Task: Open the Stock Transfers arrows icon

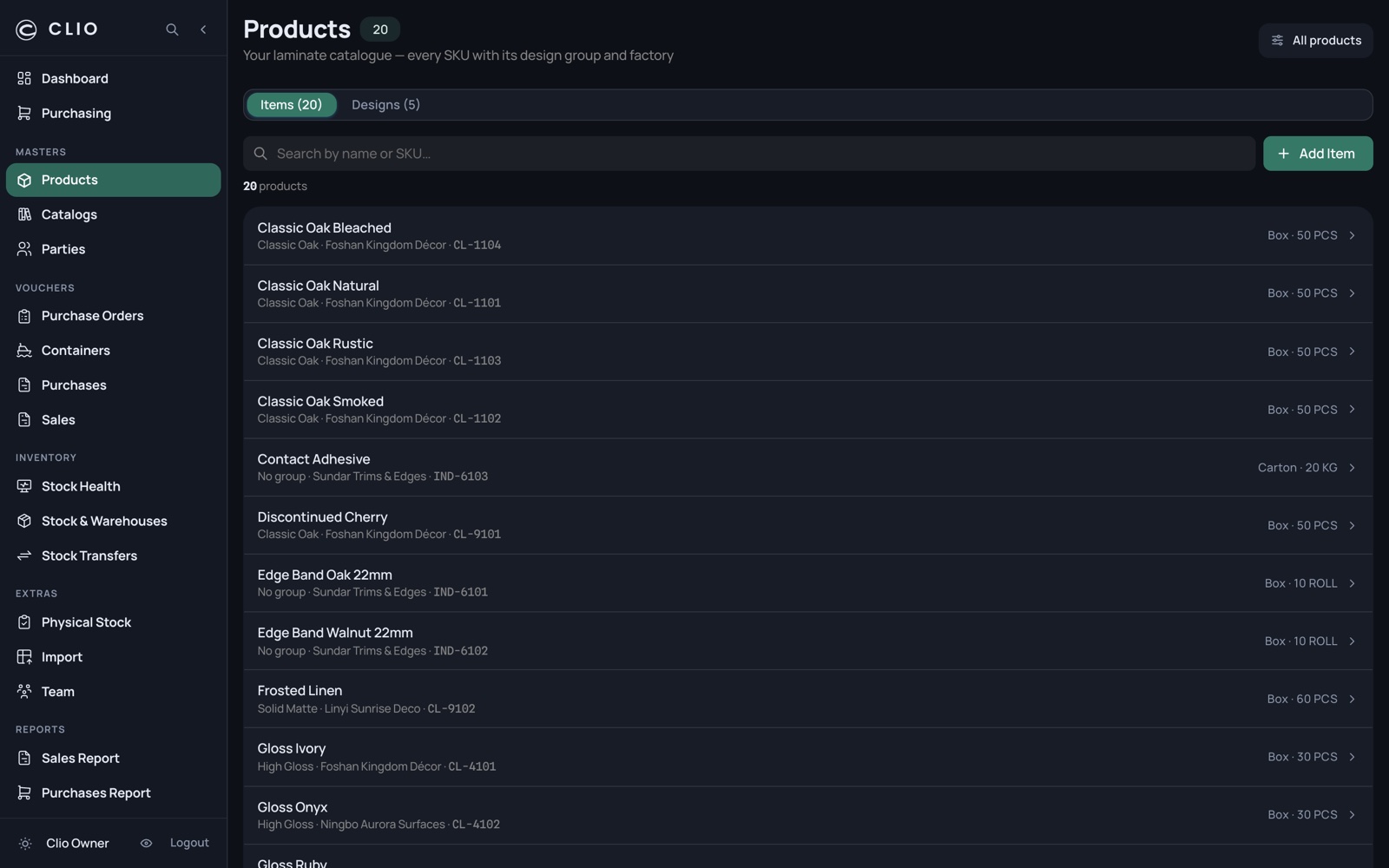Action: 24,556
